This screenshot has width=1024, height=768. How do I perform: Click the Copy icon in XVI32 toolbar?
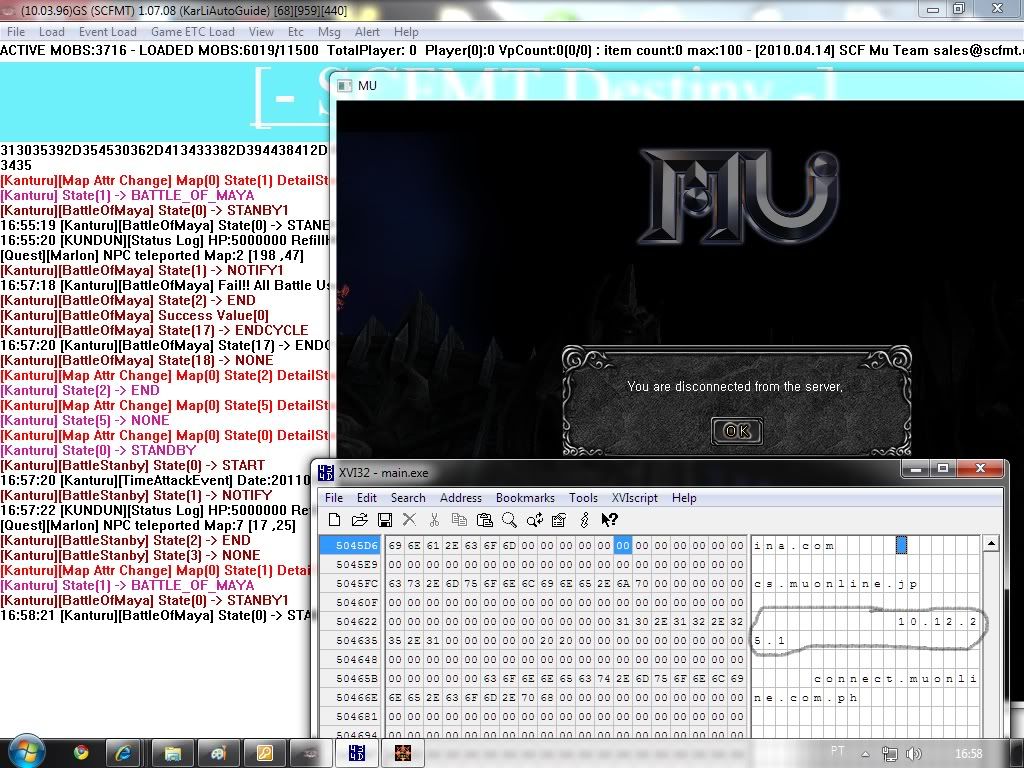pyautogui.click(x=459, y=520)
